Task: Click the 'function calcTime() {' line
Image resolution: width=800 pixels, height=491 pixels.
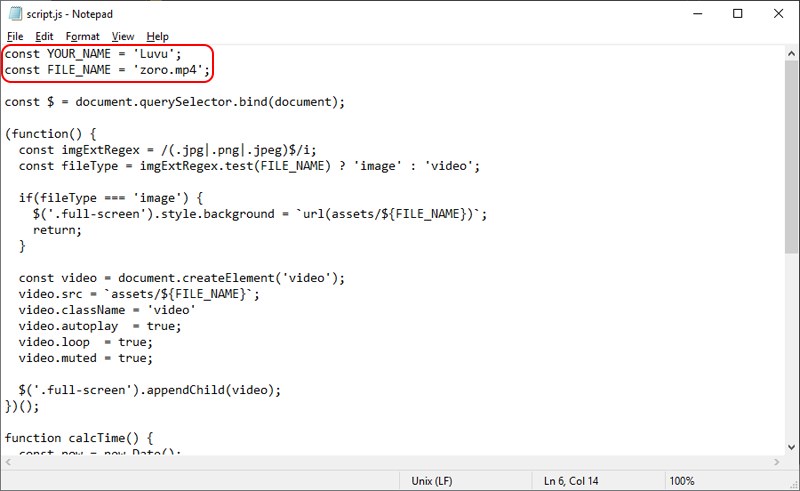Action: 79,438
